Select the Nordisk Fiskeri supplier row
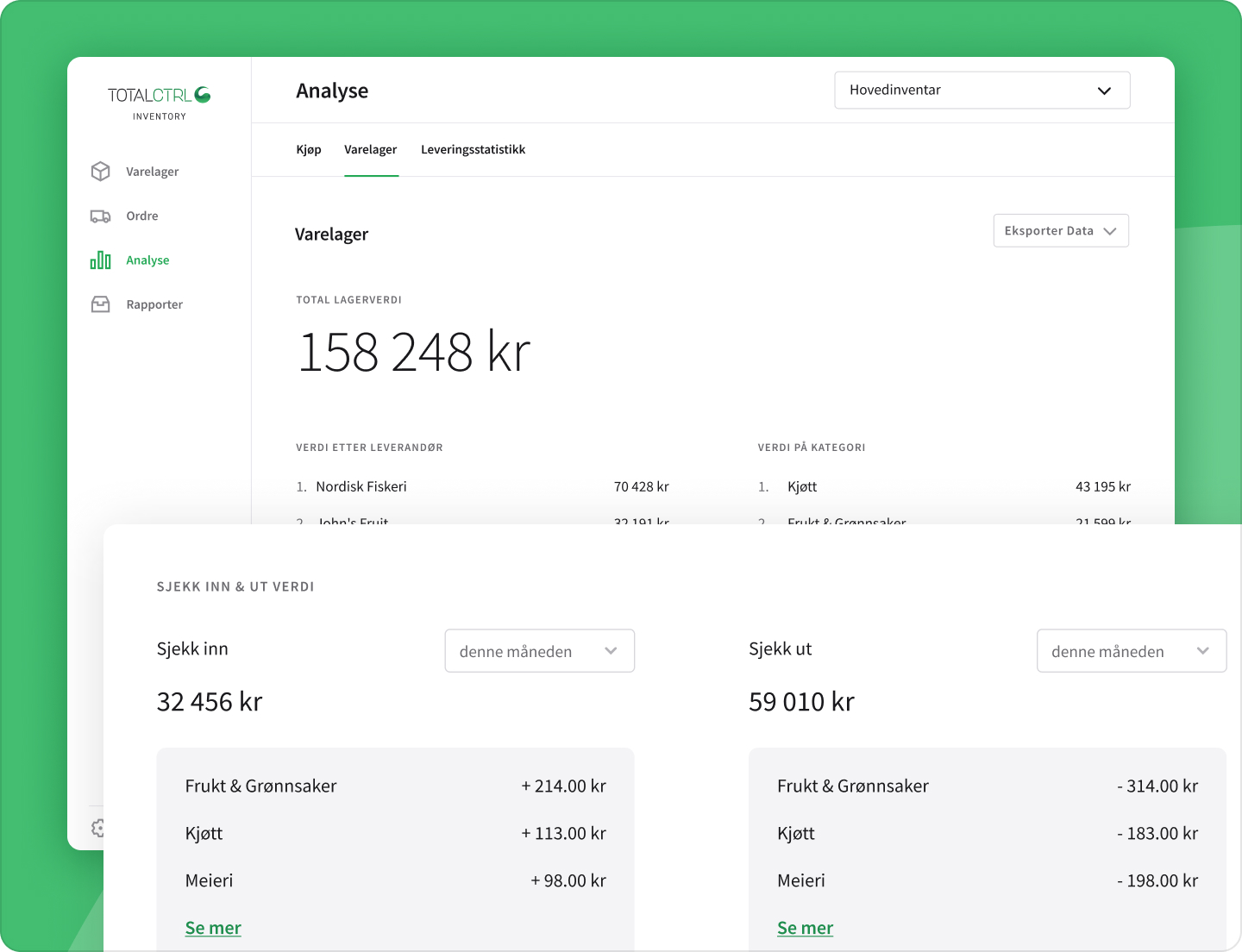The image size is (1242, 952). point(482,487)
